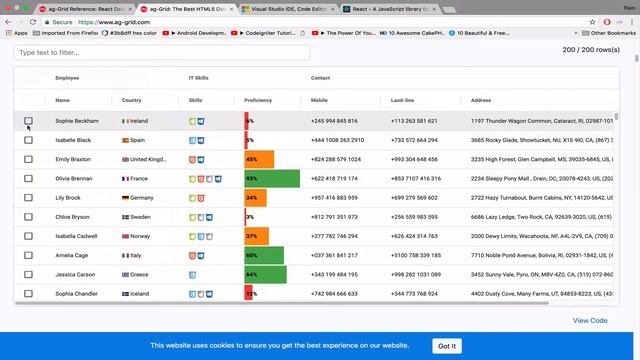Select the Sophia Chandler name cell
640x360 pixels.
(76, 294)
